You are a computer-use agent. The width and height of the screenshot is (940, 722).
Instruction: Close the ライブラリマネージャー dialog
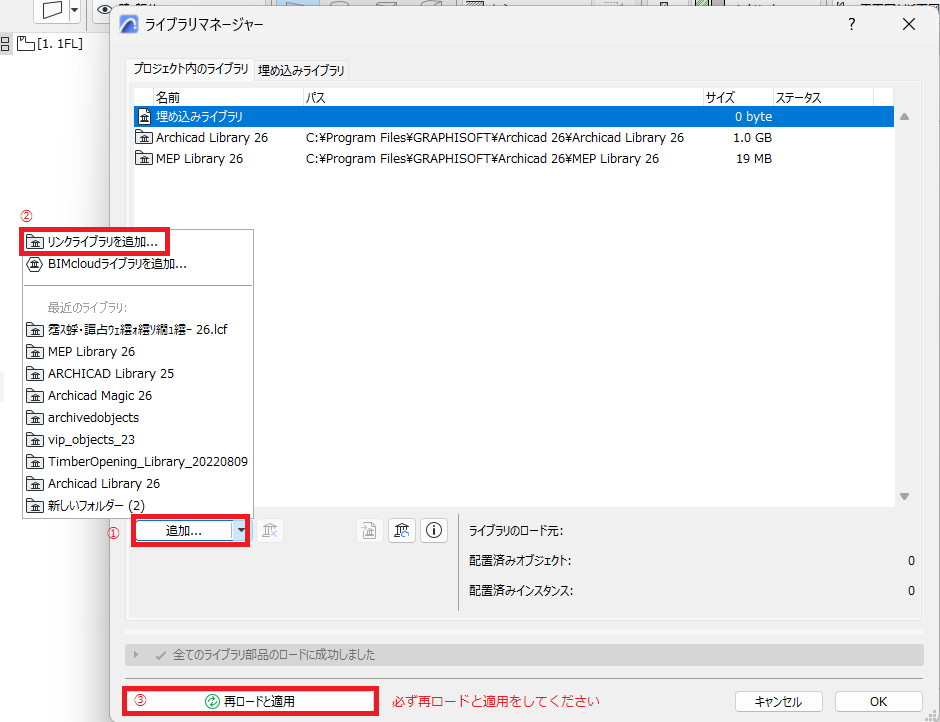(909, 24)
